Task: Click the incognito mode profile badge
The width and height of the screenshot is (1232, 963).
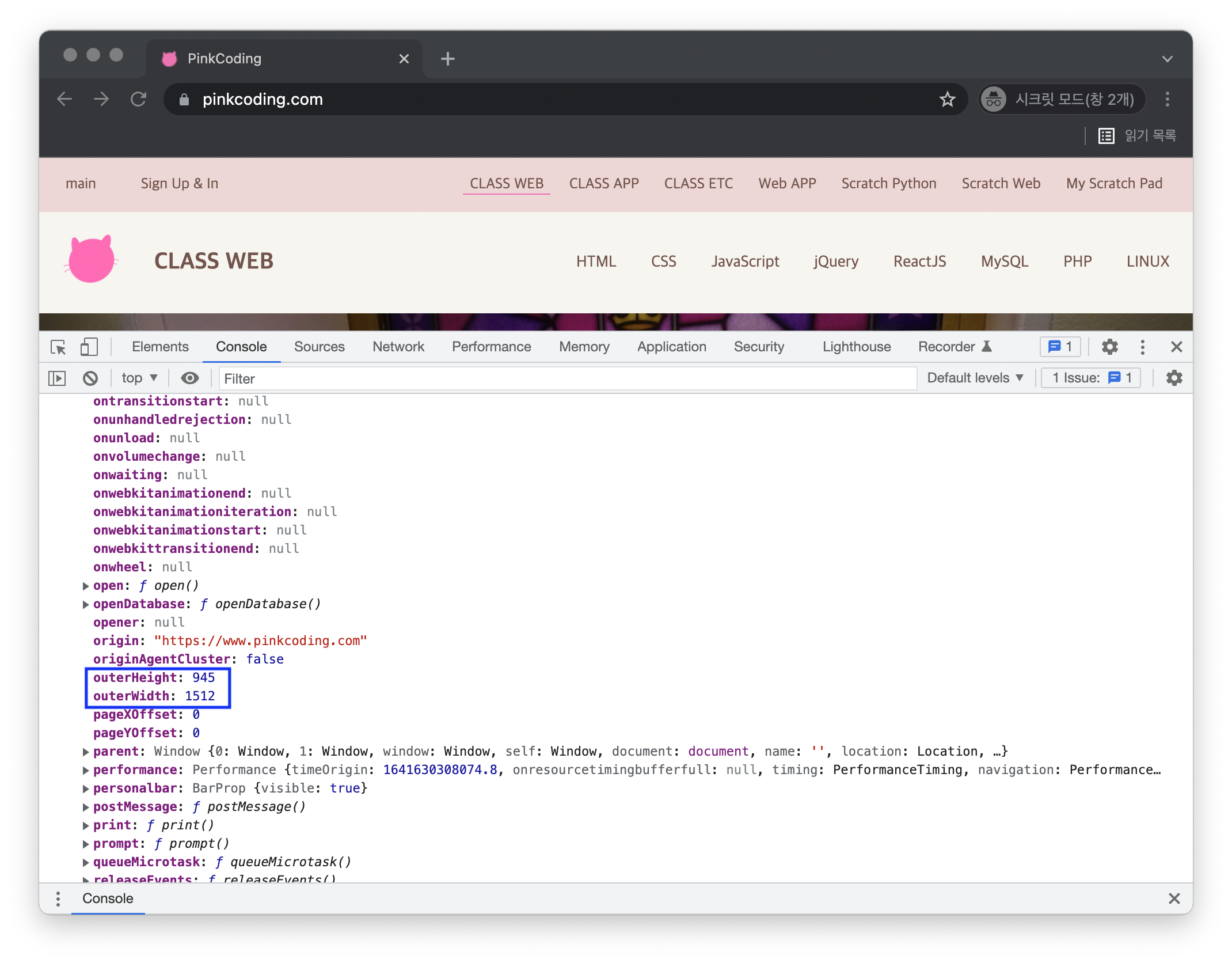Action: tap(1062, 99)
